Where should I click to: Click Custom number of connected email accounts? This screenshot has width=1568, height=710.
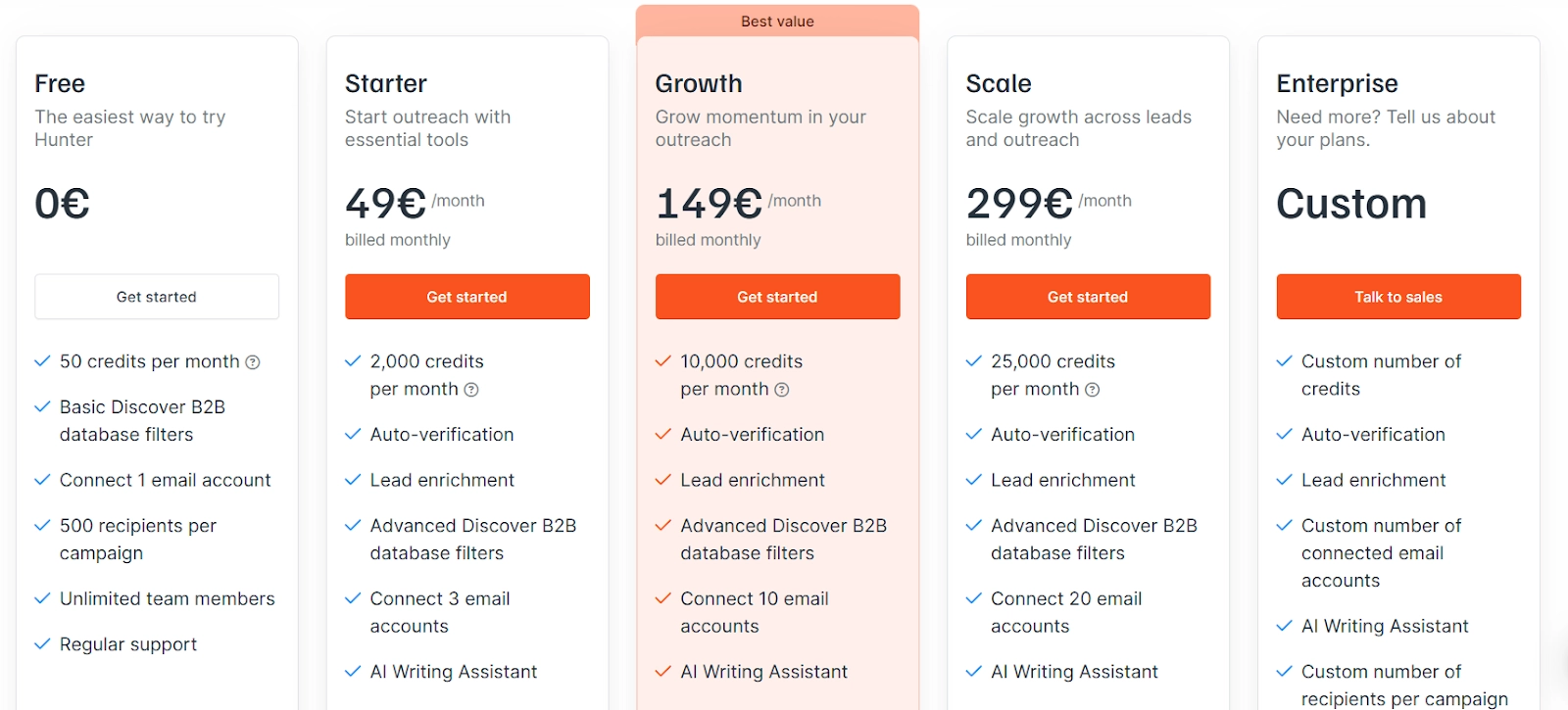tap(1382, 553)
